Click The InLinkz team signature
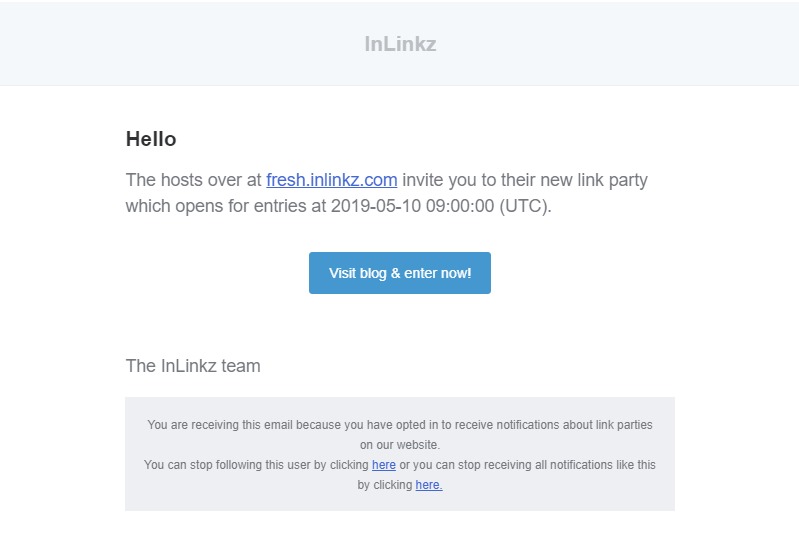This screenshot has width=799, height=535. pyautogui.click(x=193, y=366)
